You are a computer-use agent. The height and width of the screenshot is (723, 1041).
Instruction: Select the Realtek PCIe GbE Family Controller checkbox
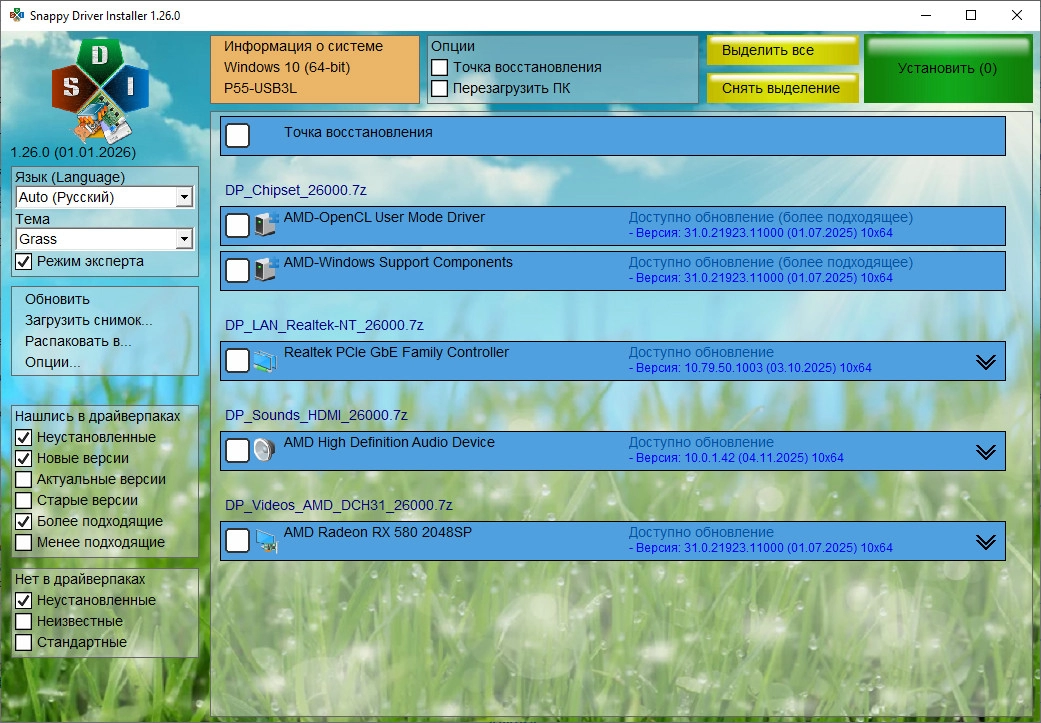(x=238, y=361)
